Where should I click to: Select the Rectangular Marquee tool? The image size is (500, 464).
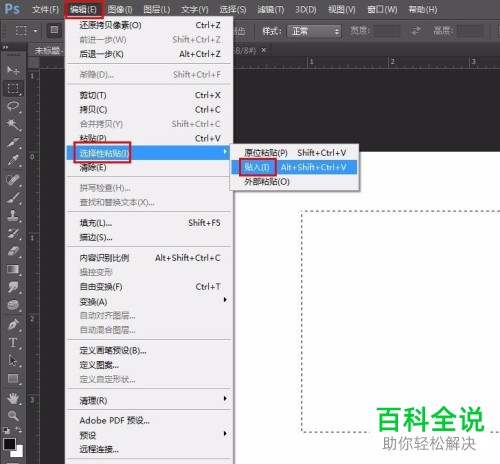pyautogui.click(x=13, y=88)
